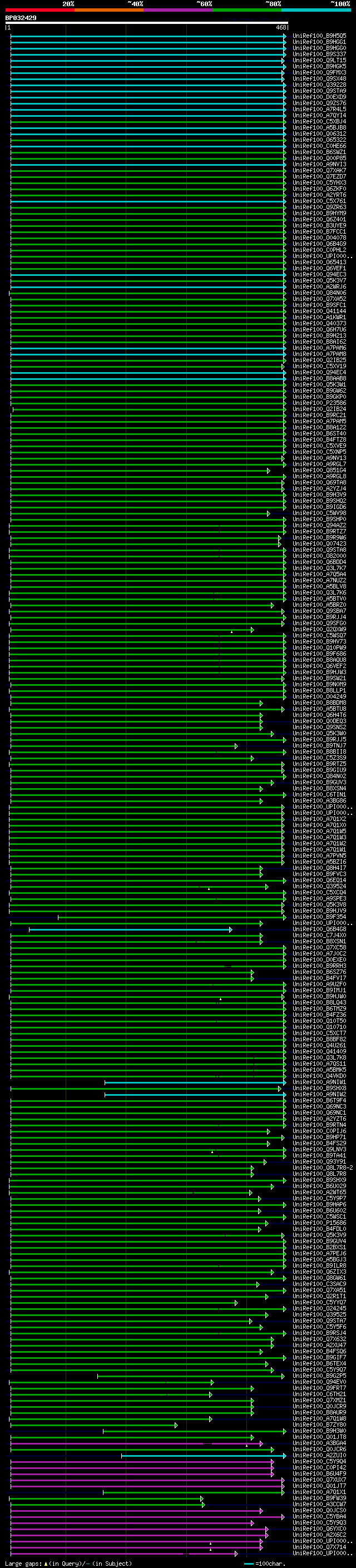Image resolution: width=356 pixels, height=1568 pixels.
Task: Select hit label UniRef100_B8BF82
Action: click(319, 1039)
